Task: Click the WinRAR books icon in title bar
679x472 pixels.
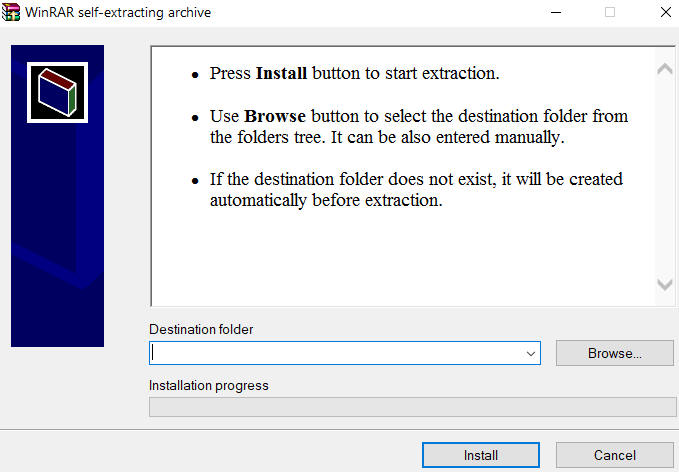Action: coord(13,12)
